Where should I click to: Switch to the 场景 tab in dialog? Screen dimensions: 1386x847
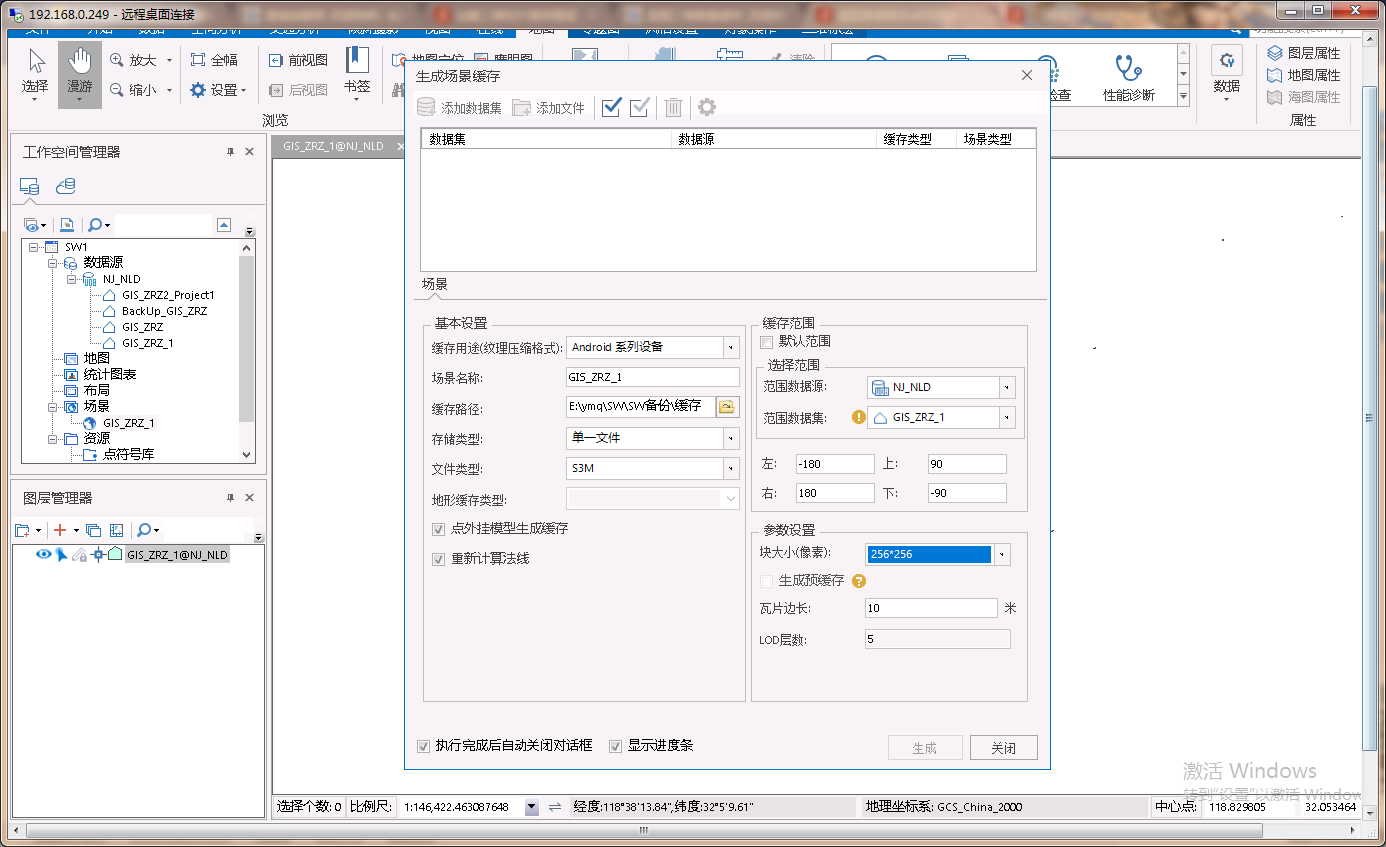(435, 284)
